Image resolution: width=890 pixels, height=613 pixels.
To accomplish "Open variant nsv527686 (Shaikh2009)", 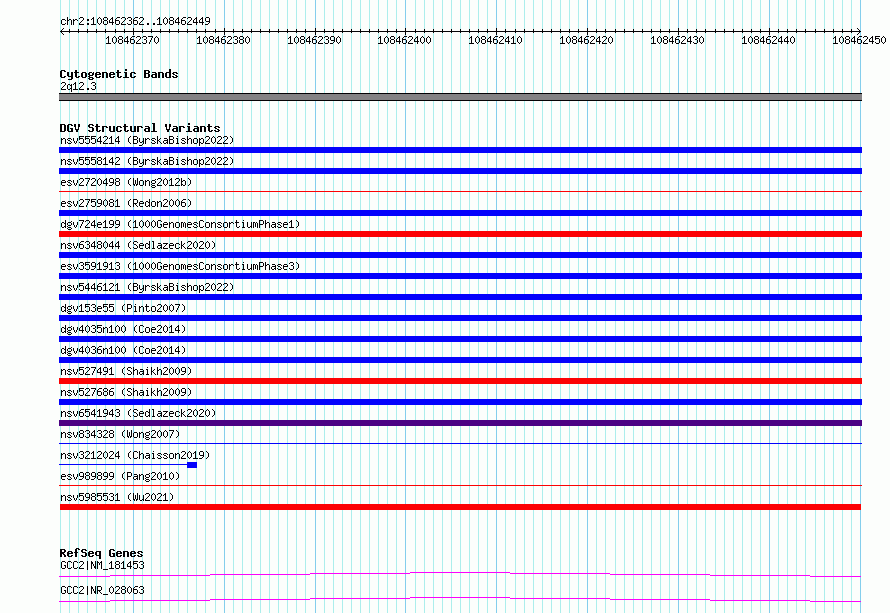I will [126, 392].
